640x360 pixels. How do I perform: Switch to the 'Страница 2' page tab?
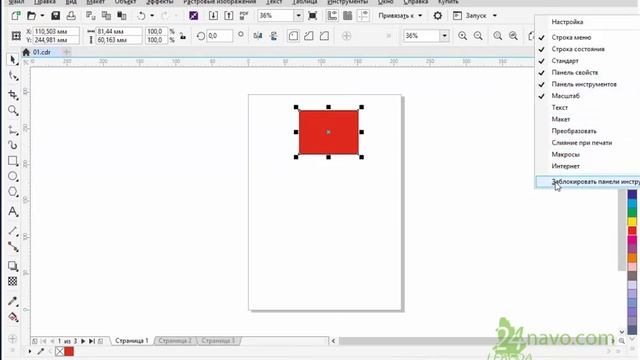(175, 340)
